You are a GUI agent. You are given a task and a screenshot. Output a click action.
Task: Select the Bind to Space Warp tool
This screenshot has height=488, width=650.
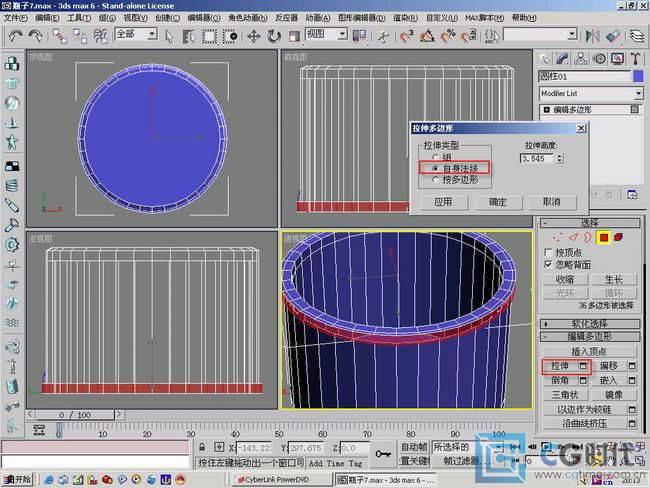pos(100,36)
